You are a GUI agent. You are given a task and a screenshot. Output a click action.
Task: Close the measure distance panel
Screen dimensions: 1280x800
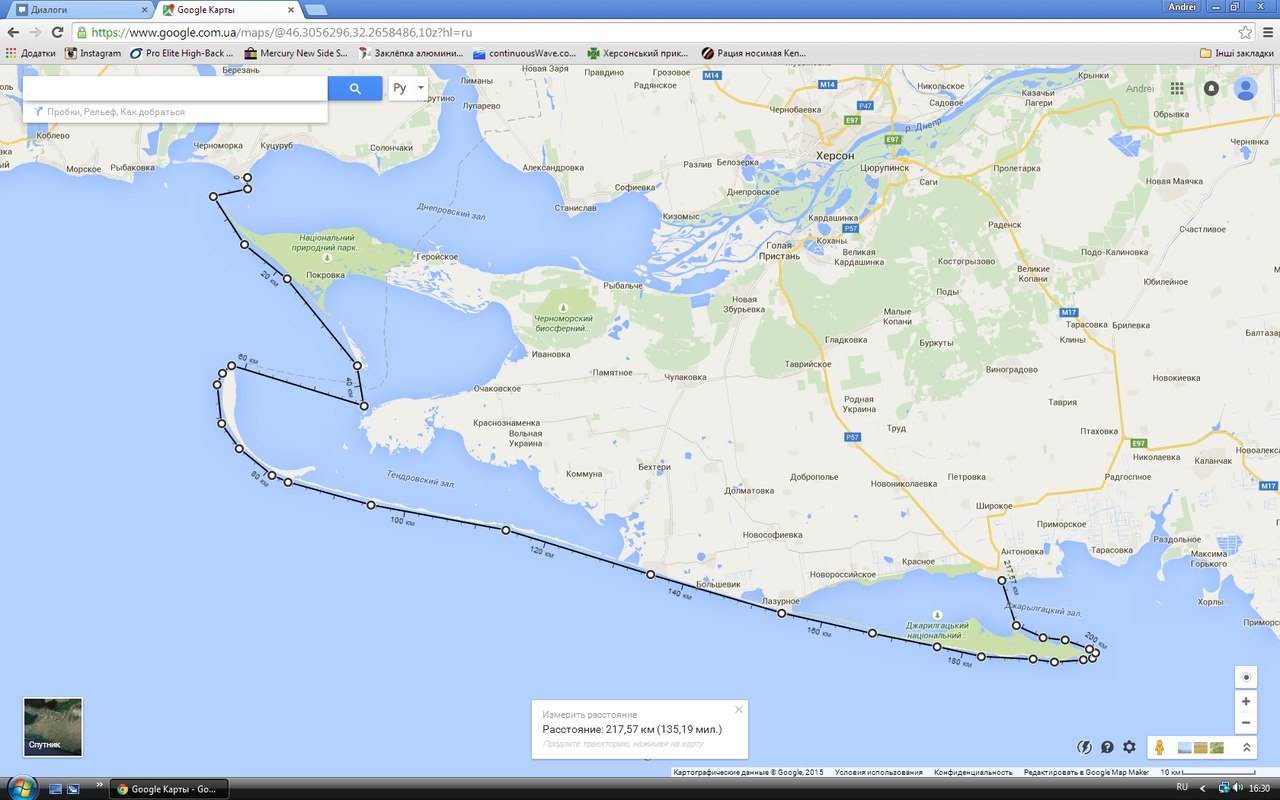(739, 709)
